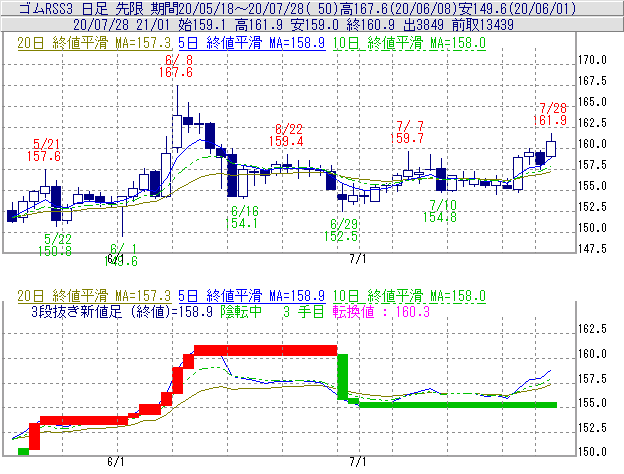
Task: Click the 170.0 price axis label
Action: (x=592, y=60)
